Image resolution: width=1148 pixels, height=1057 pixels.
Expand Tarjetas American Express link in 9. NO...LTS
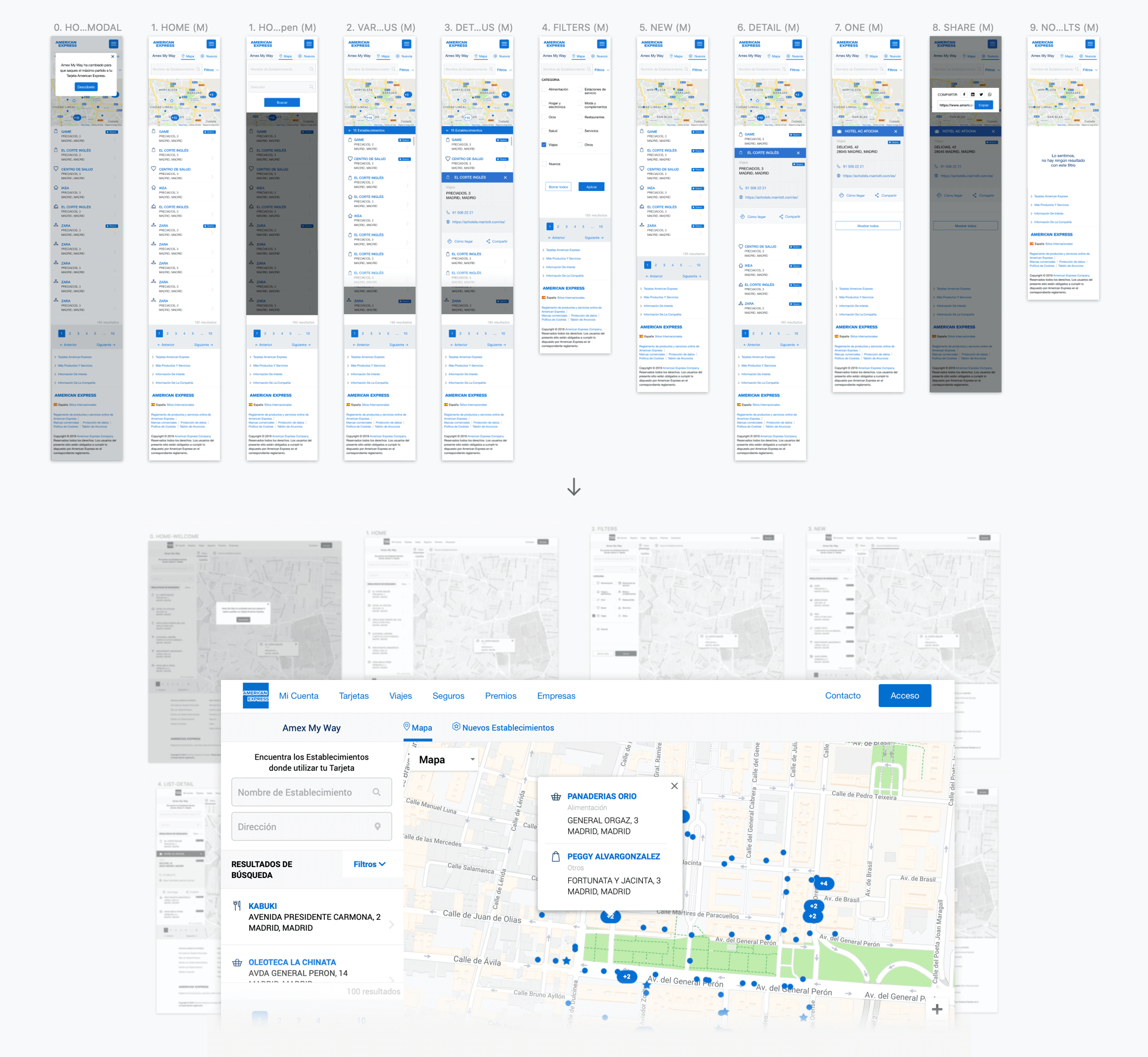(1050, 196)
